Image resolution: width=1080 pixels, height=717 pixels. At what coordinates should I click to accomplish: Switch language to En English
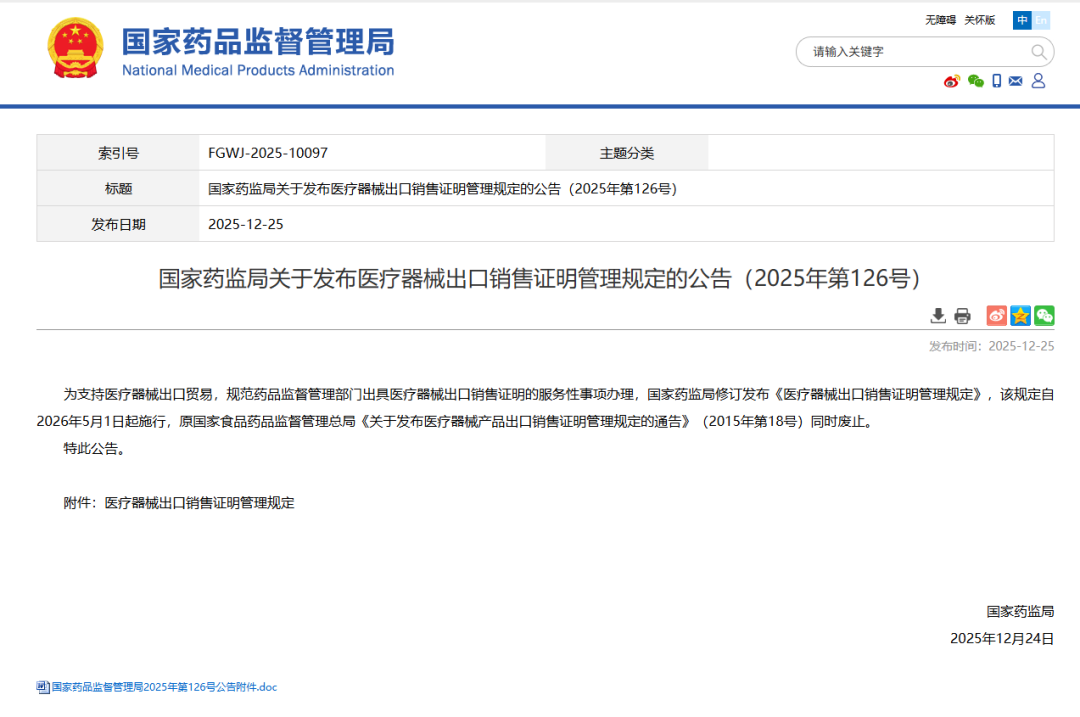1041,20
